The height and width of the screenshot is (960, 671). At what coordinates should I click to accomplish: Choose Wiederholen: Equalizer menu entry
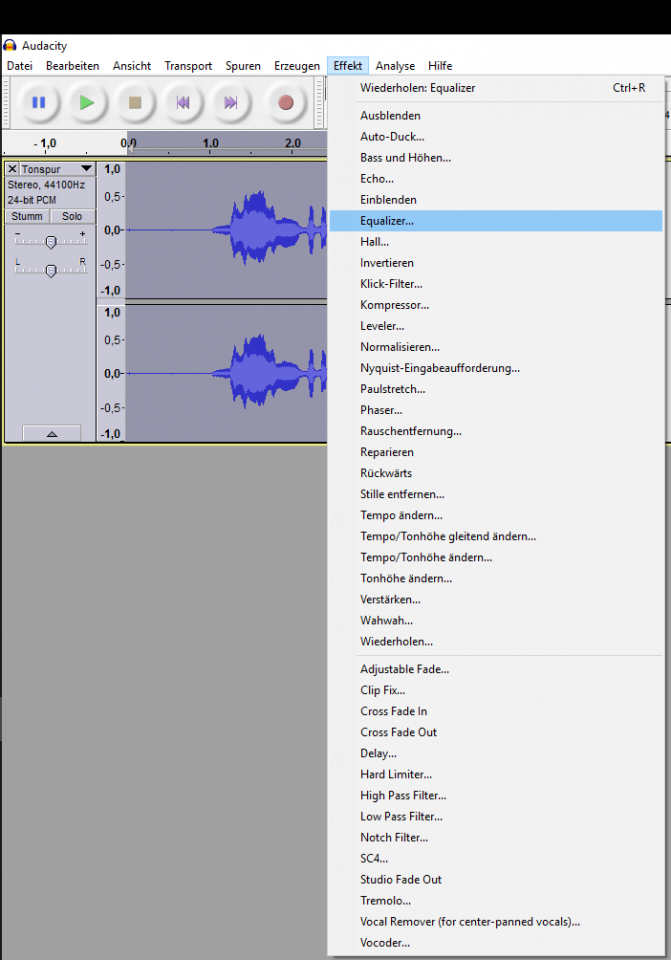point(418,88)
